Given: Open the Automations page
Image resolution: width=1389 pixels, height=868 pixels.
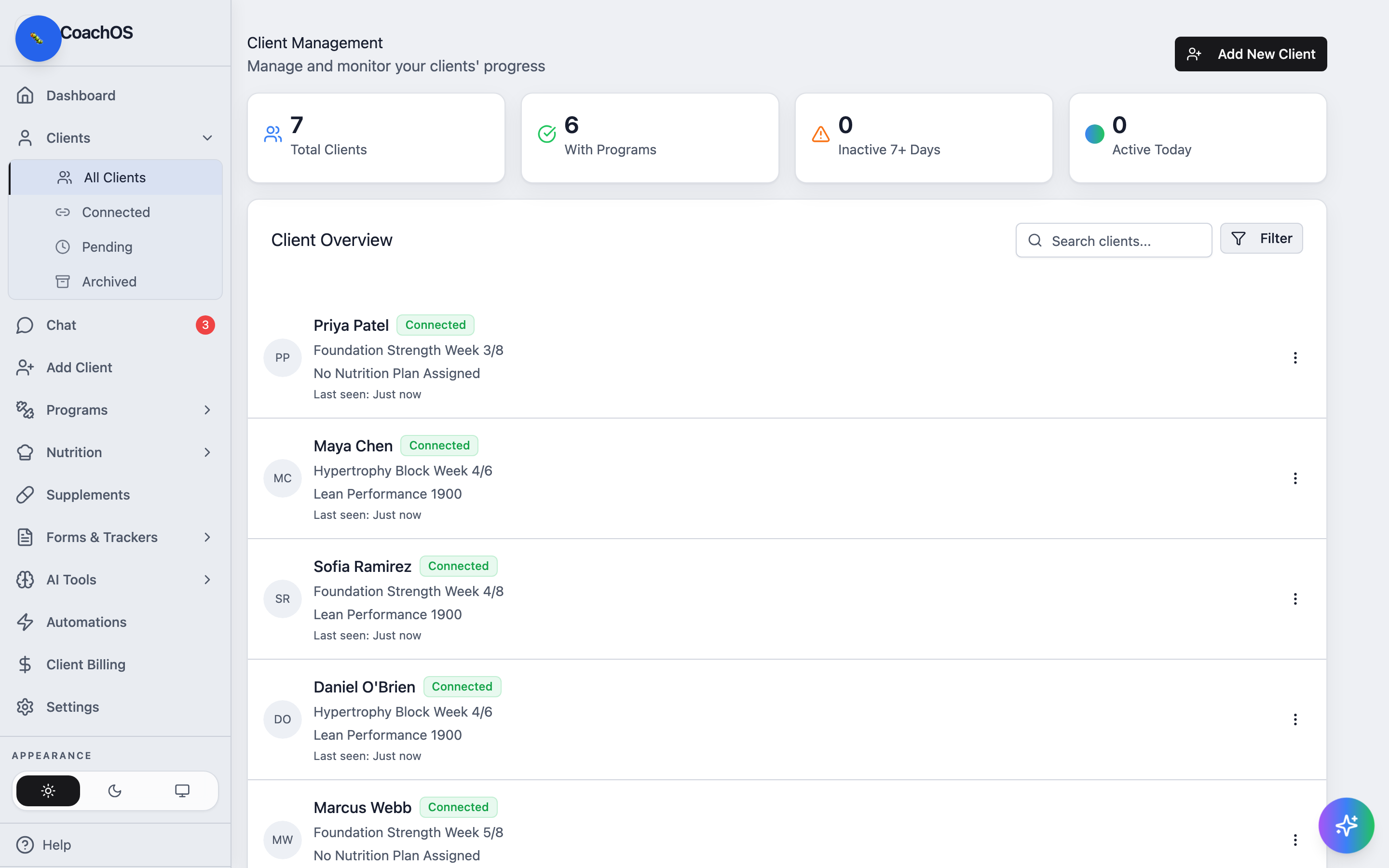Looking at the screenshot, I should pos(115,622).
